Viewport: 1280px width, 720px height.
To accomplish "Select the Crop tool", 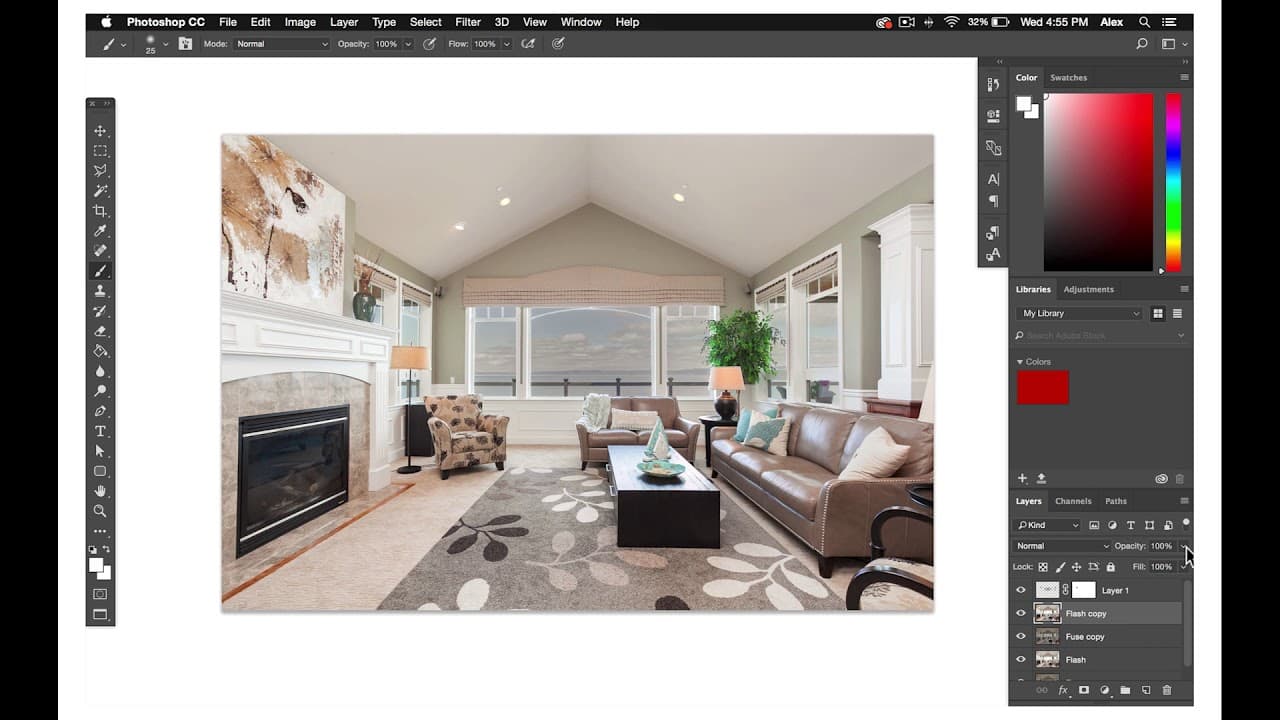I will (x=100, y=210).
